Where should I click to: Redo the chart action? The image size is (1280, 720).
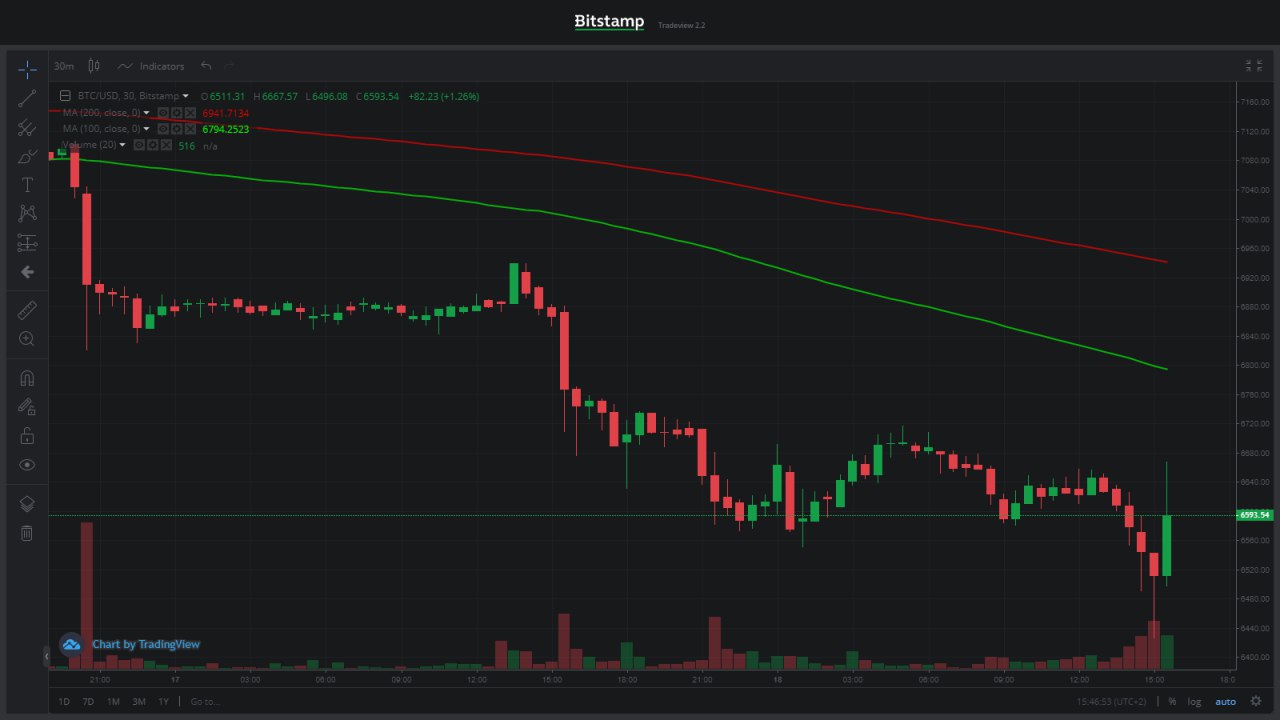(229, 66)
